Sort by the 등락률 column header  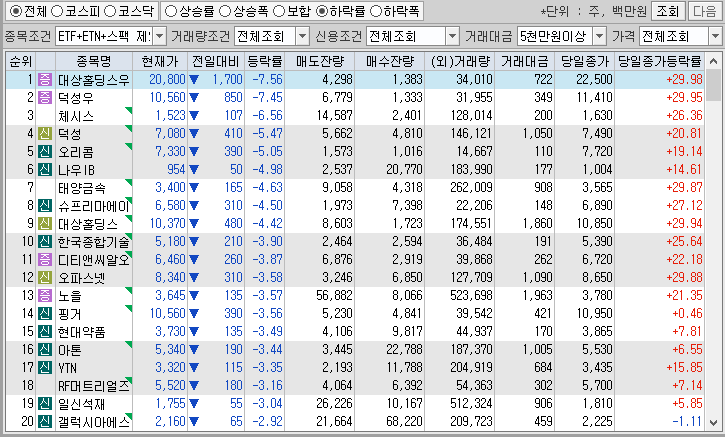tap(264, 61)
